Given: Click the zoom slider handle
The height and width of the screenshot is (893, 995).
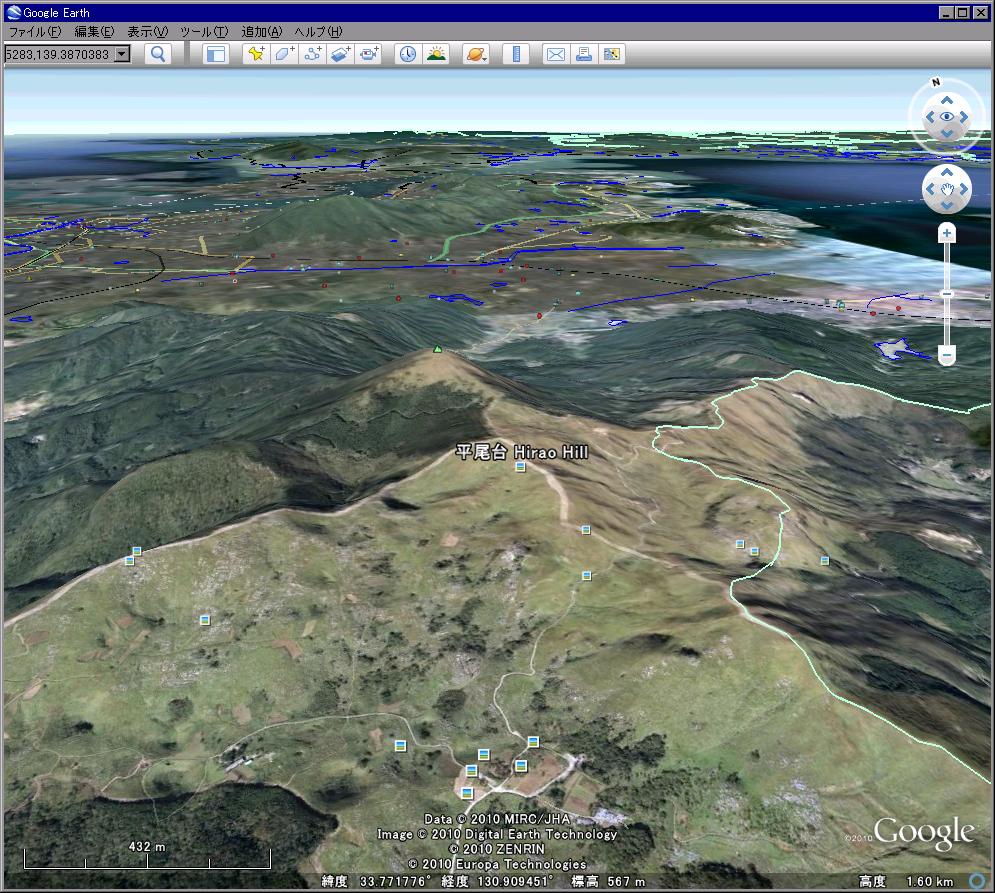Looking at the screenshot, I should tap(947, 294).
